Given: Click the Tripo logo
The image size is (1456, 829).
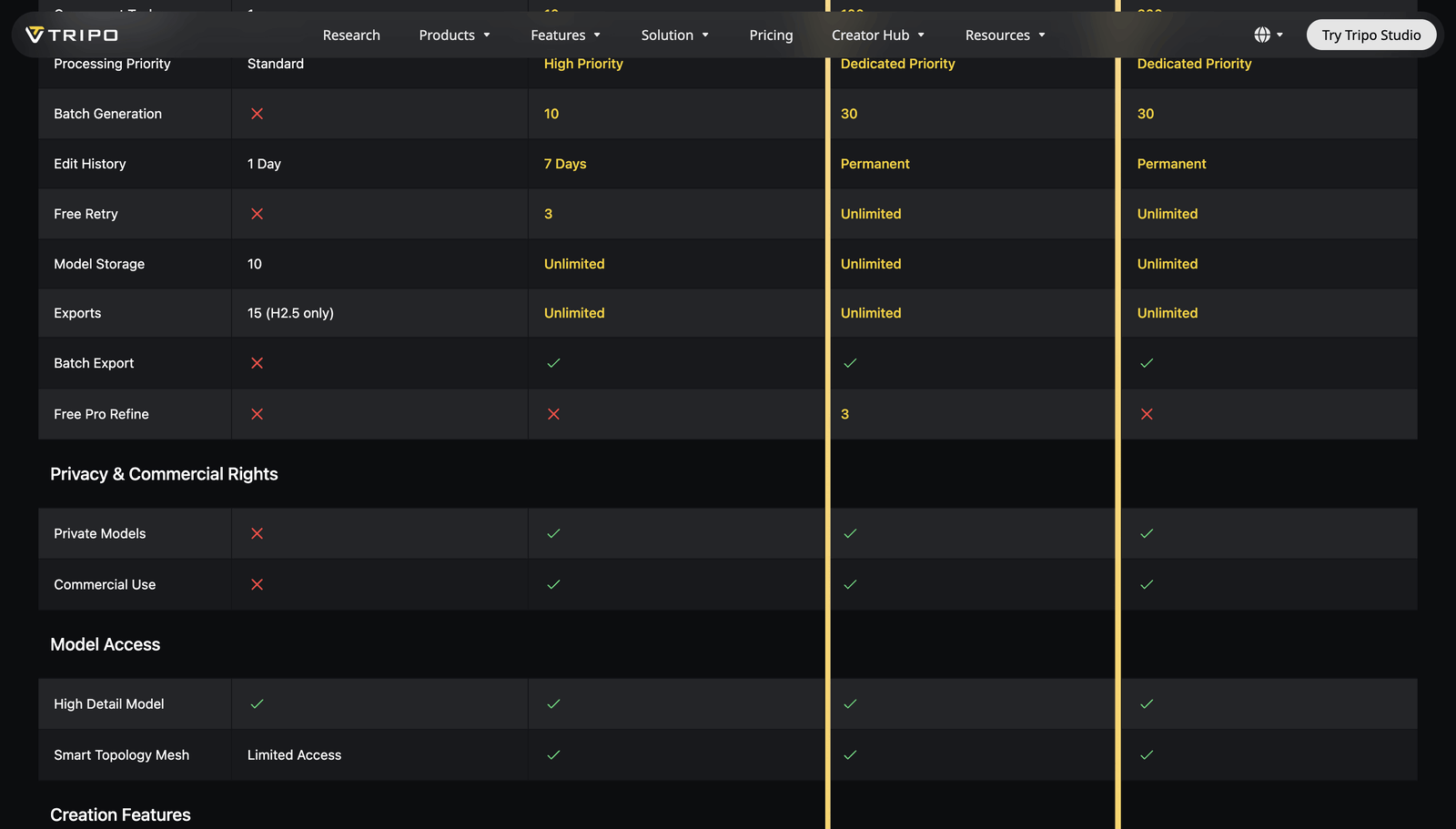Looking at the screenshot, I should 72,35.
